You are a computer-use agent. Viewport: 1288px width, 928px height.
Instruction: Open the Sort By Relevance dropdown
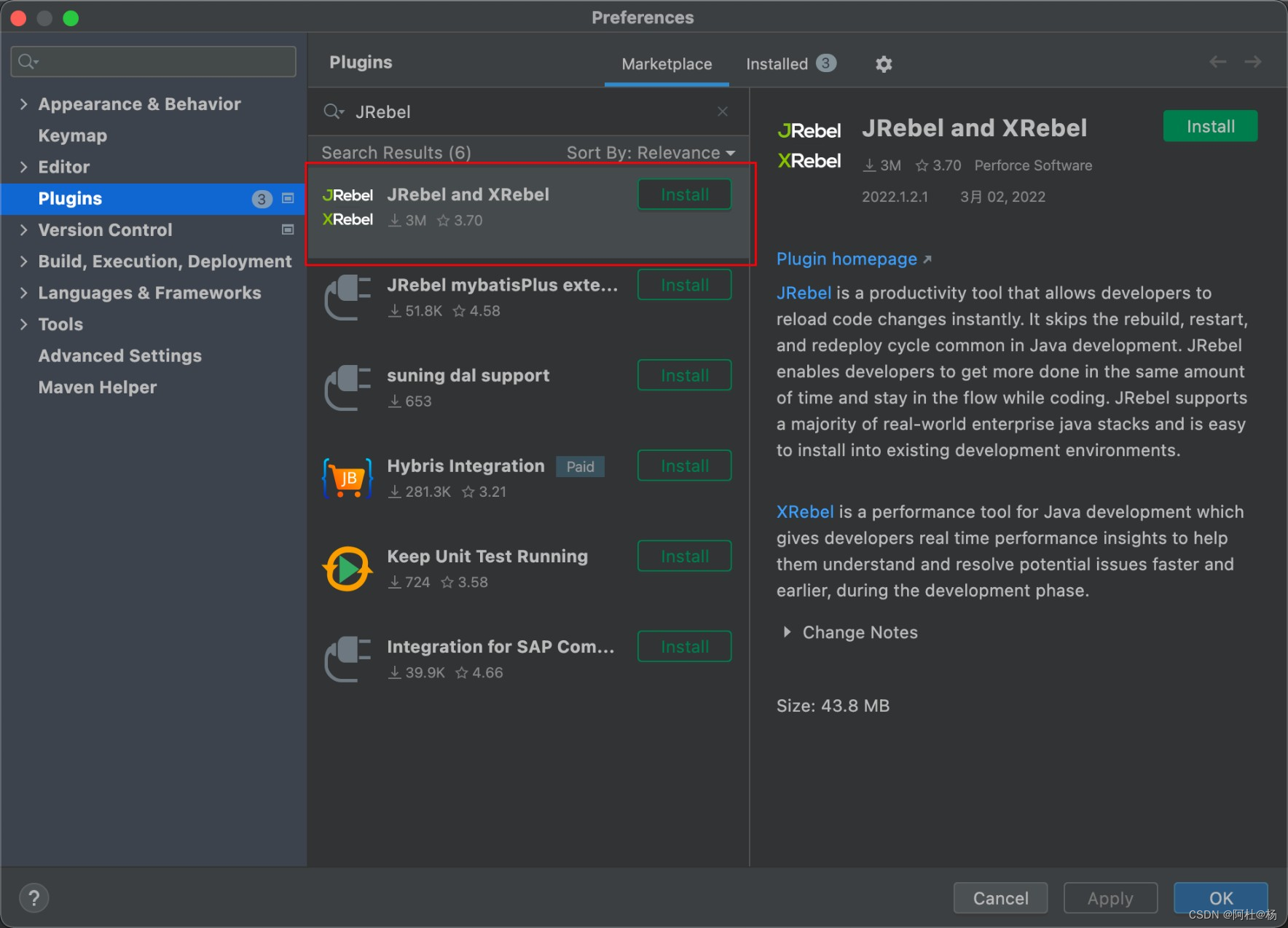[x=651, y=153]
